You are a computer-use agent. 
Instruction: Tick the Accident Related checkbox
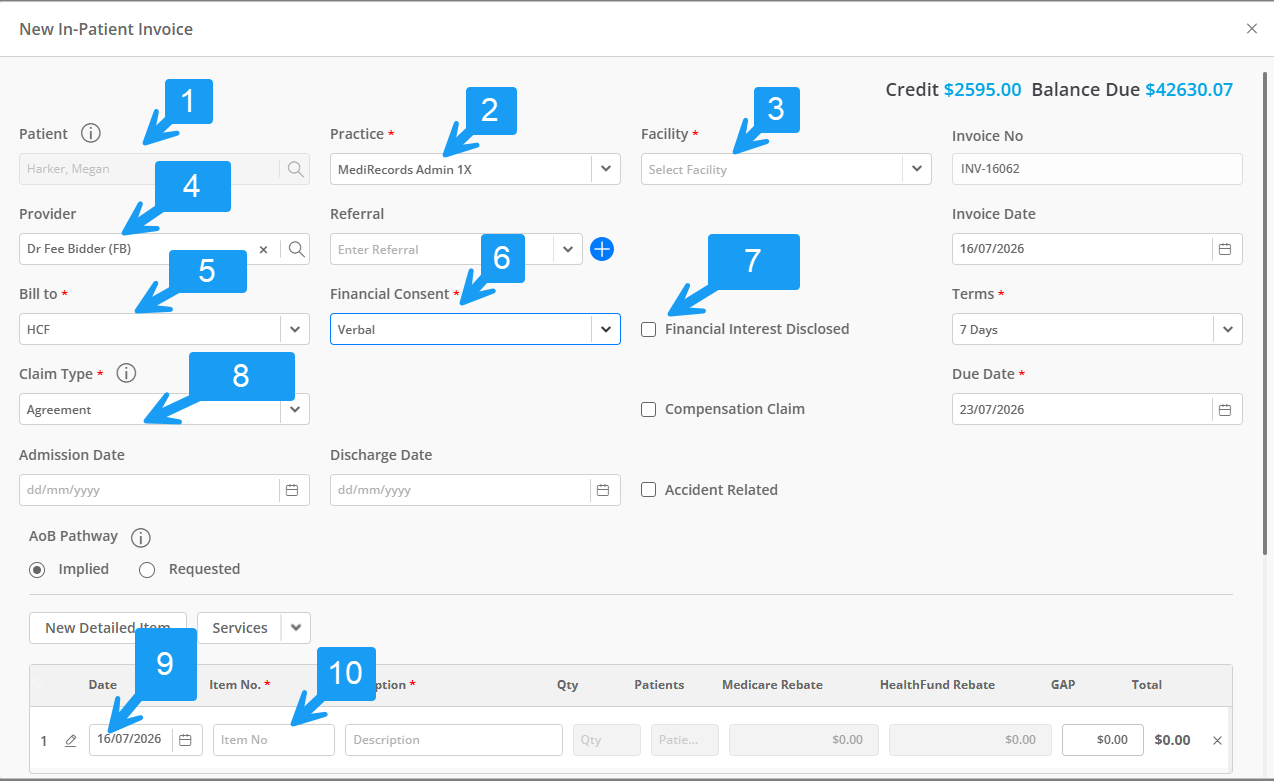tap(649, 490)
